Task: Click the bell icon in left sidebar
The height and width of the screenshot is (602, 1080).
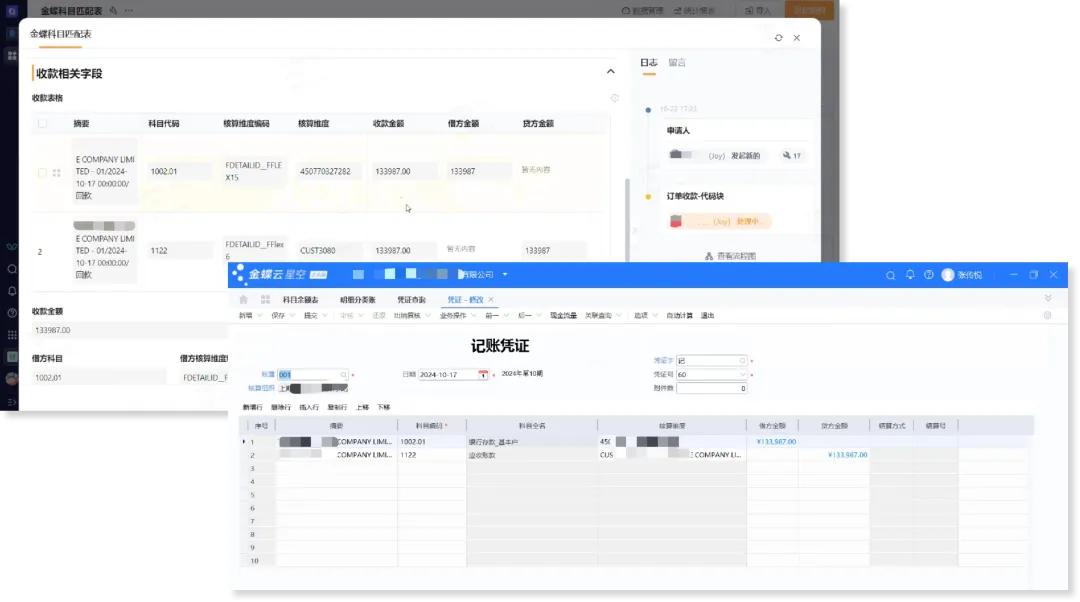Action: [x=12, y=291]
